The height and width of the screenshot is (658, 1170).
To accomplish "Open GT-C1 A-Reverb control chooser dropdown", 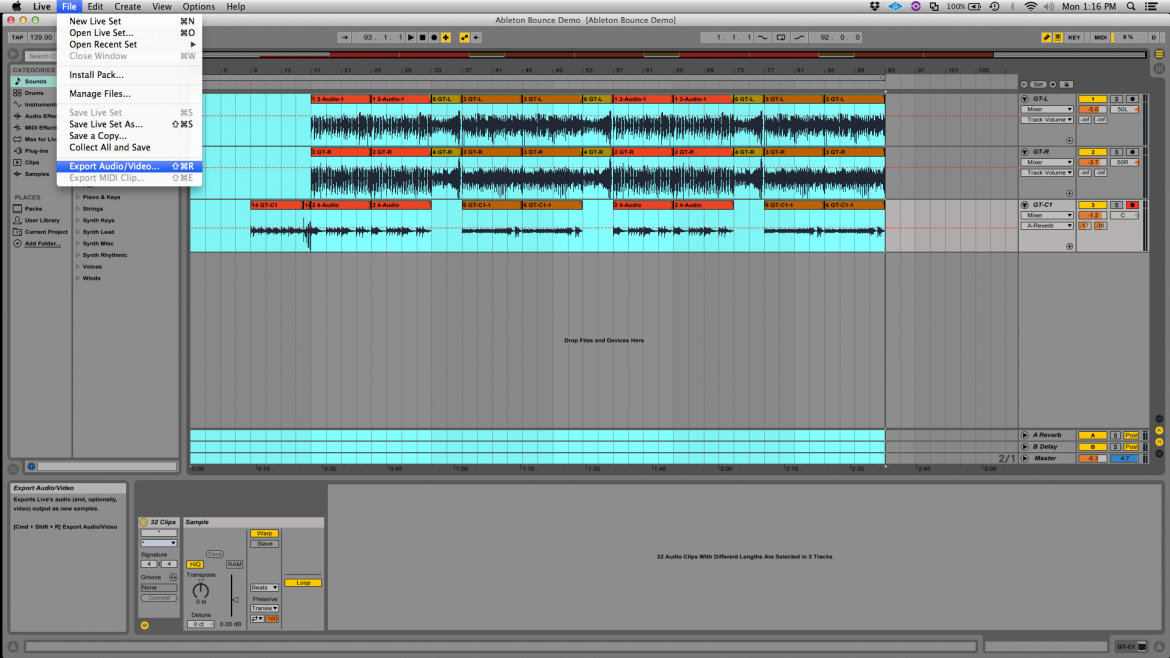I will [x=1047, y=226].
